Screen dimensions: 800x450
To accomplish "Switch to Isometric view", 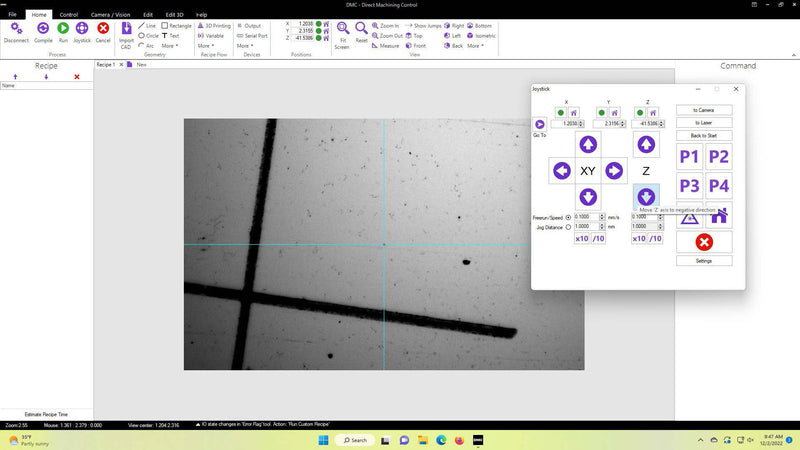I will (482, 36).
